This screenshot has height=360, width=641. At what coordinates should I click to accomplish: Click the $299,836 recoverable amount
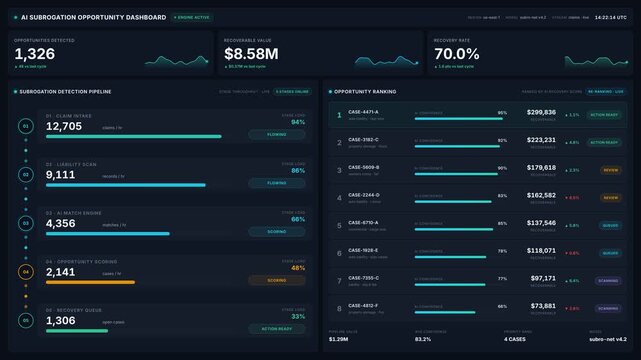click(x=541, y=112)
